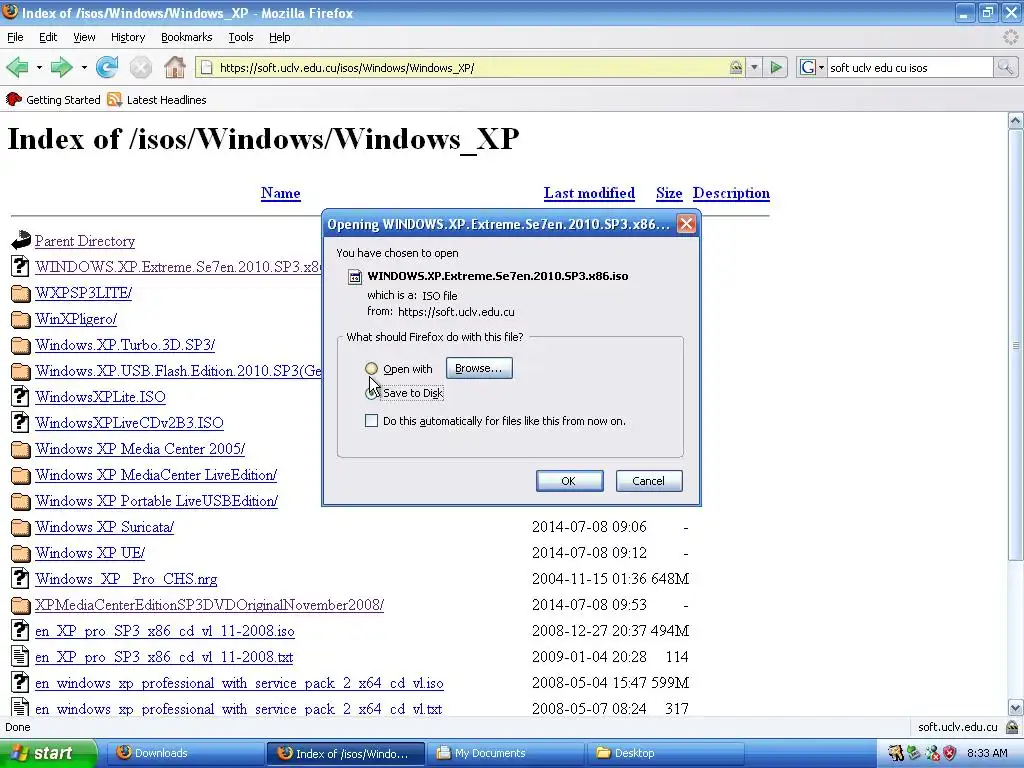Screen dimensions: 1024x768
Task: Click scrollbar down arrow on the page
Action: [x=1016, y=707]
